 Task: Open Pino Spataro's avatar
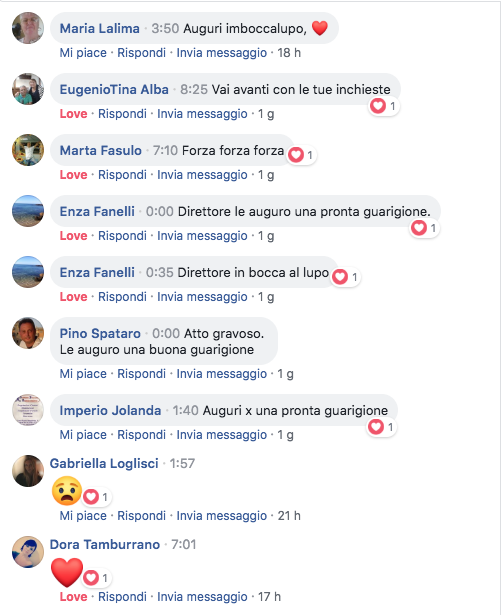(28, 333)
